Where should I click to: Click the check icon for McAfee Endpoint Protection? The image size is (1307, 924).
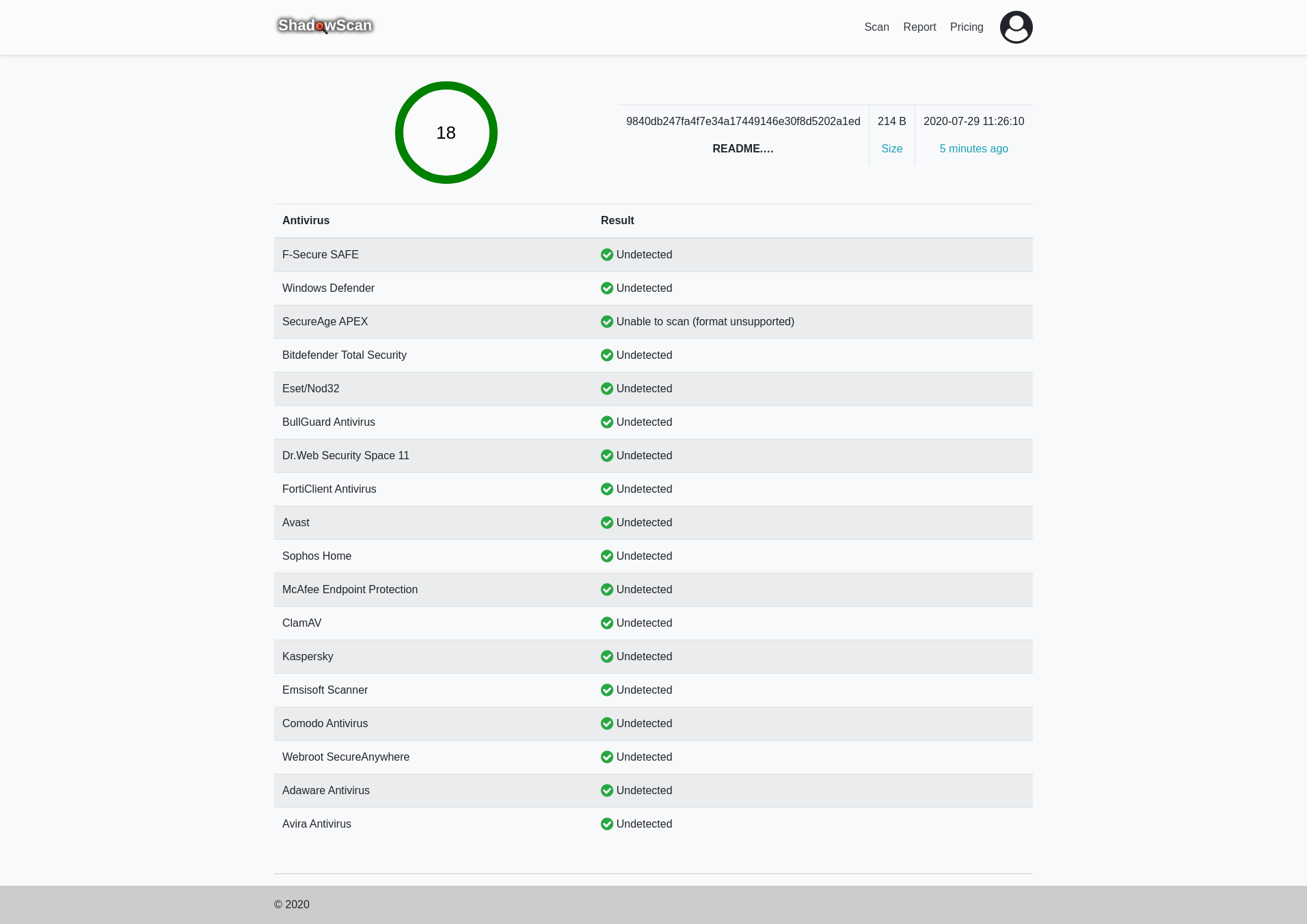[606, 590]
